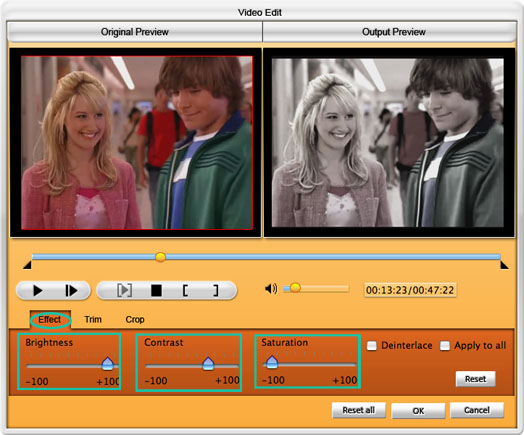Click the Reset all button
This screenshot has height=435, width=524.
coord(359,410)
